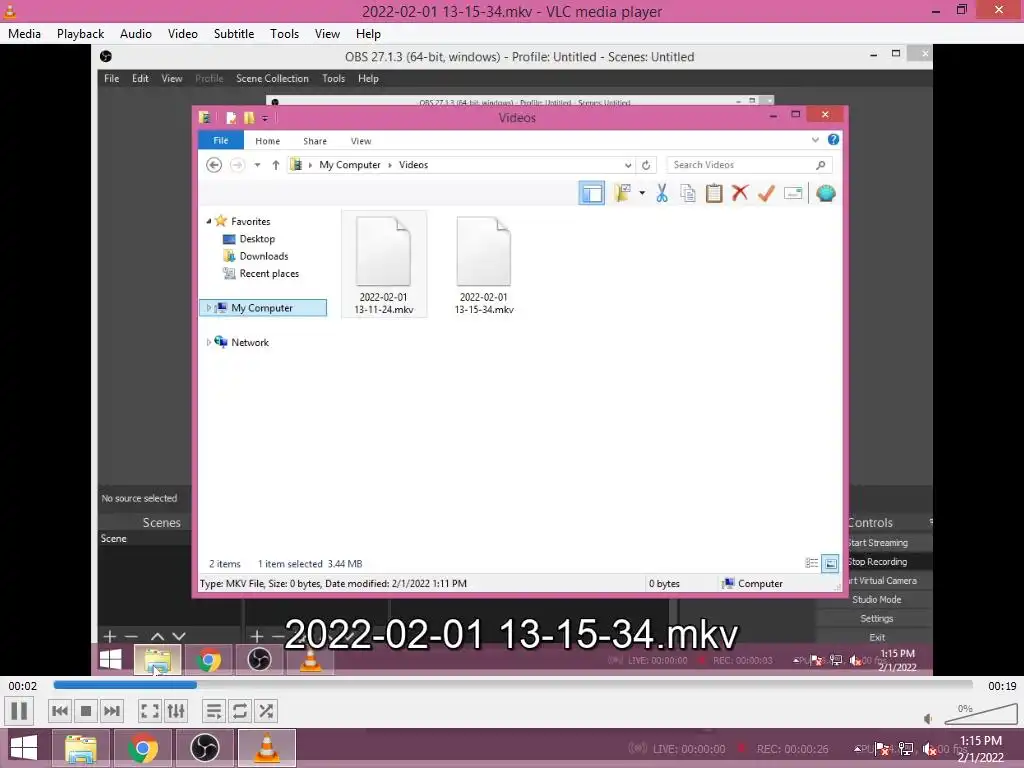This screenshot has width=1024, height=768.
Task: Click the VLC mute speaker icon
Action: 928,718
